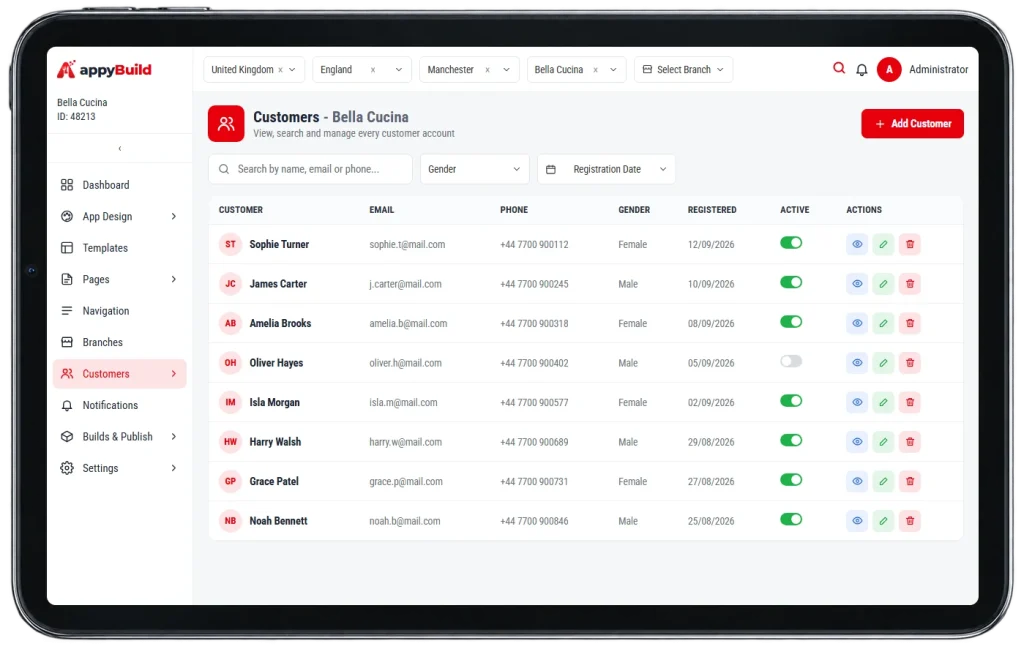1024x649 pixels.
Task: Delete James Carter with trash icon
Action: click(x=910, y=284)
